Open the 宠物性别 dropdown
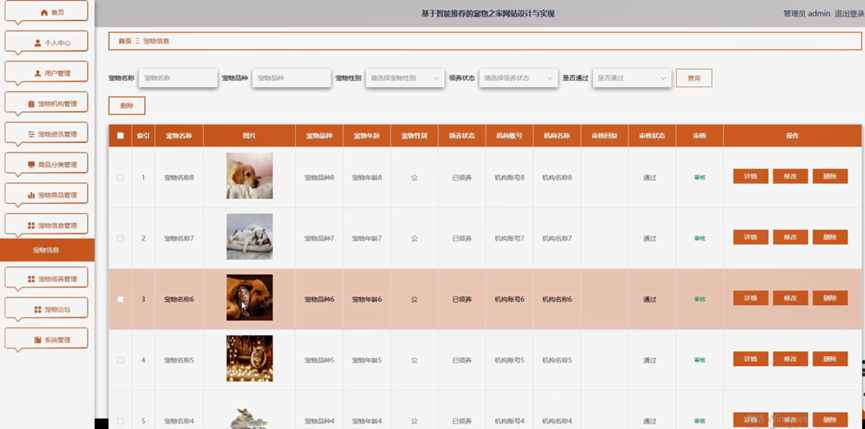This screenshot has height=429, width=865. [x=405, y=78]
